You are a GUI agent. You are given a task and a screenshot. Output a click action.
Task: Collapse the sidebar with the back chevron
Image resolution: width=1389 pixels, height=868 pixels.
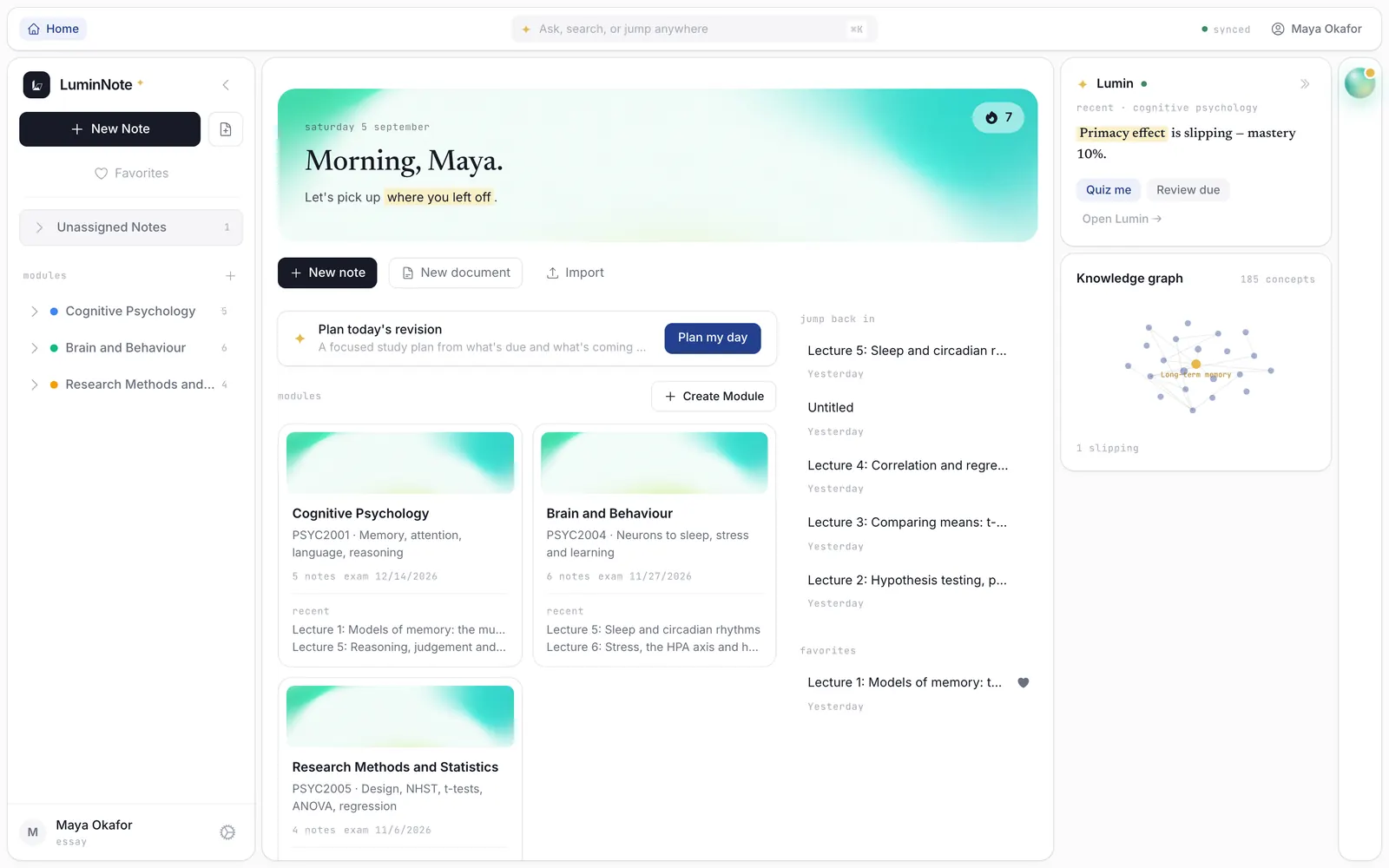click(226, 85)
